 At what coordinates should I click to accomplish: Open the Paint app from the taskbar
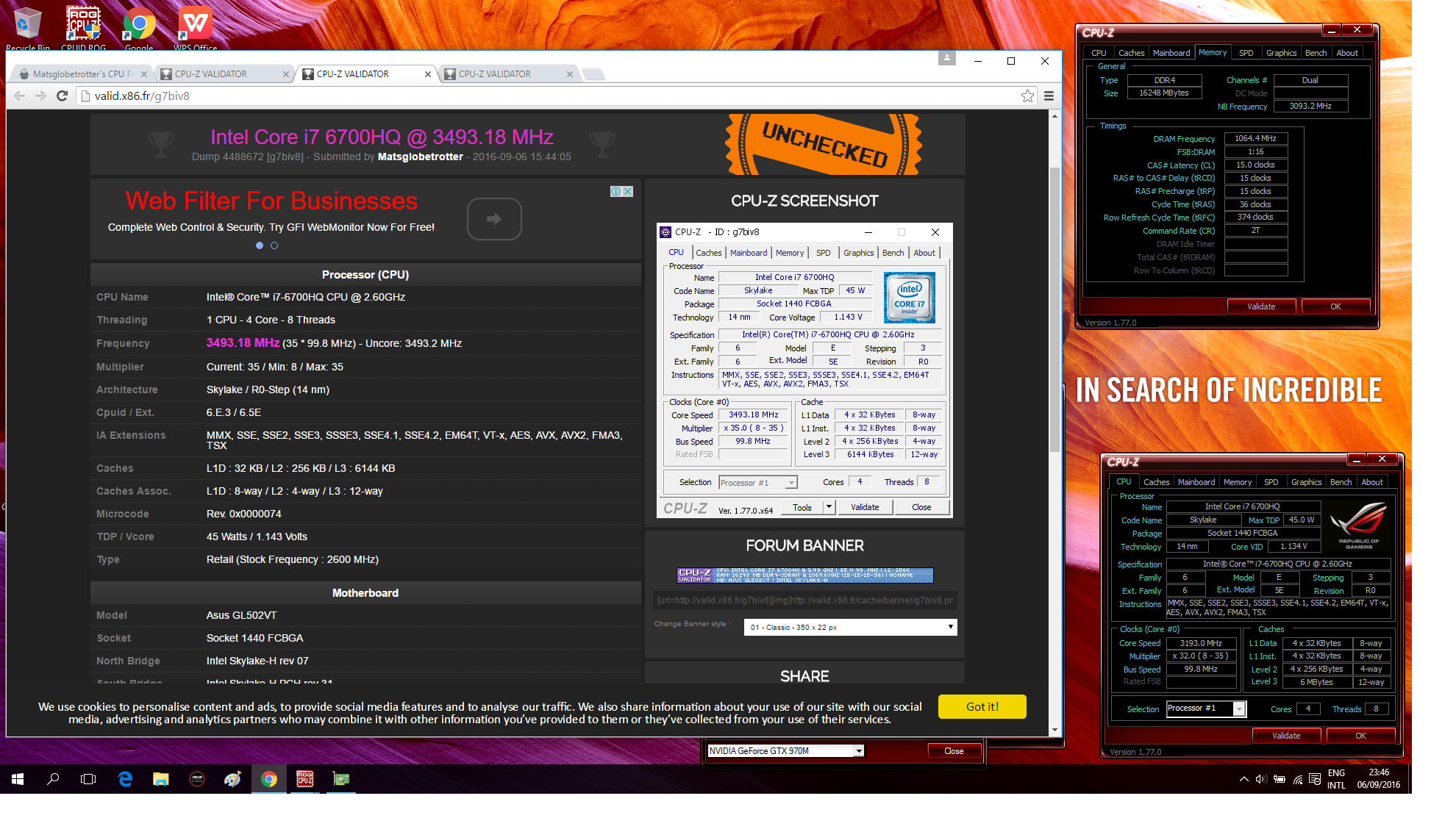232,779
